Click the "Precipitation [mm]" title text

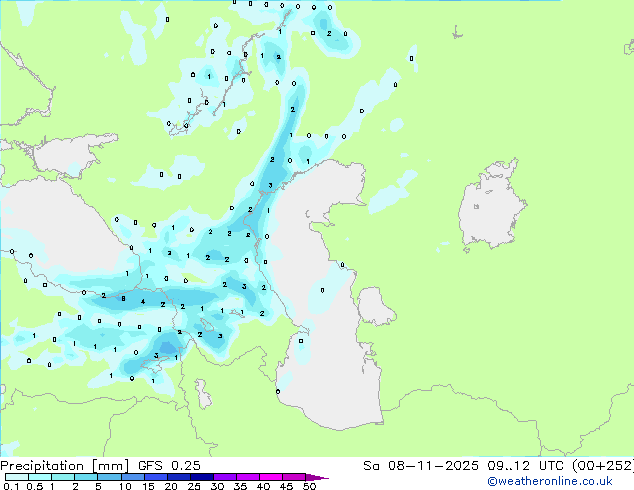65,466
